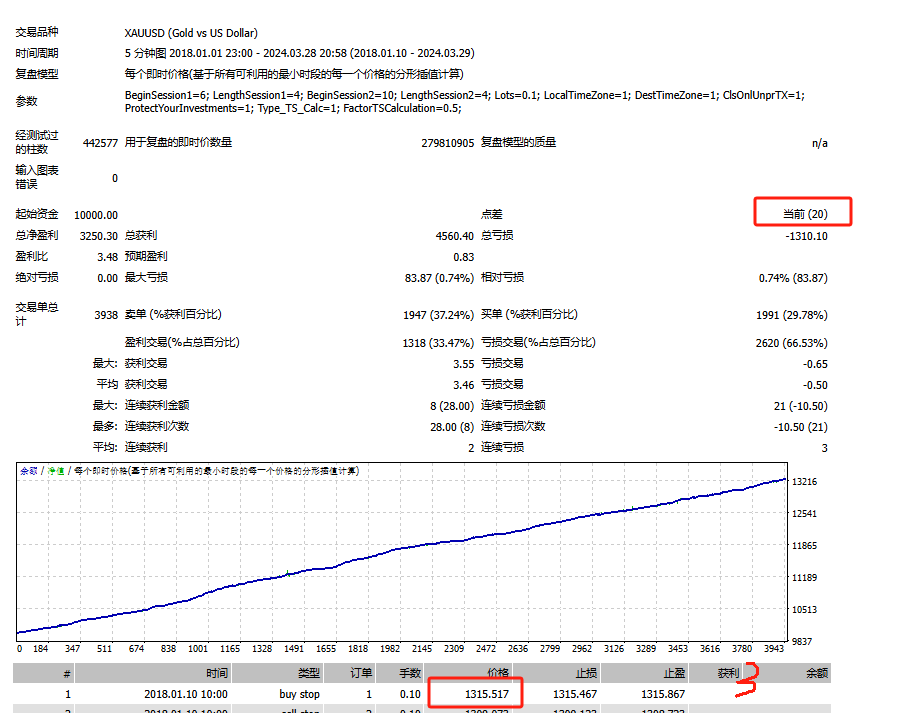Select the price cell 1315.517
The height and width of the screenshot is (713, 899).
tap(487, 694)
